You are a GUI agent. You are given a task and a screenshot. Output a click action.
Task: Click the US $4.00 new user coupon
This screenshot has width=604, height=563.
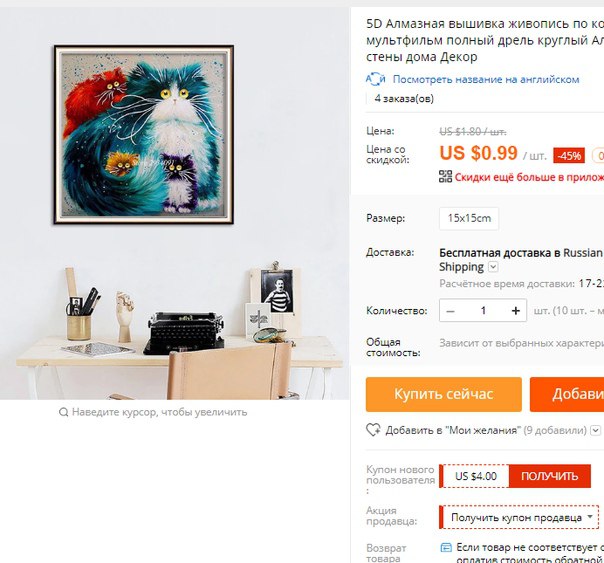(476, 476)
